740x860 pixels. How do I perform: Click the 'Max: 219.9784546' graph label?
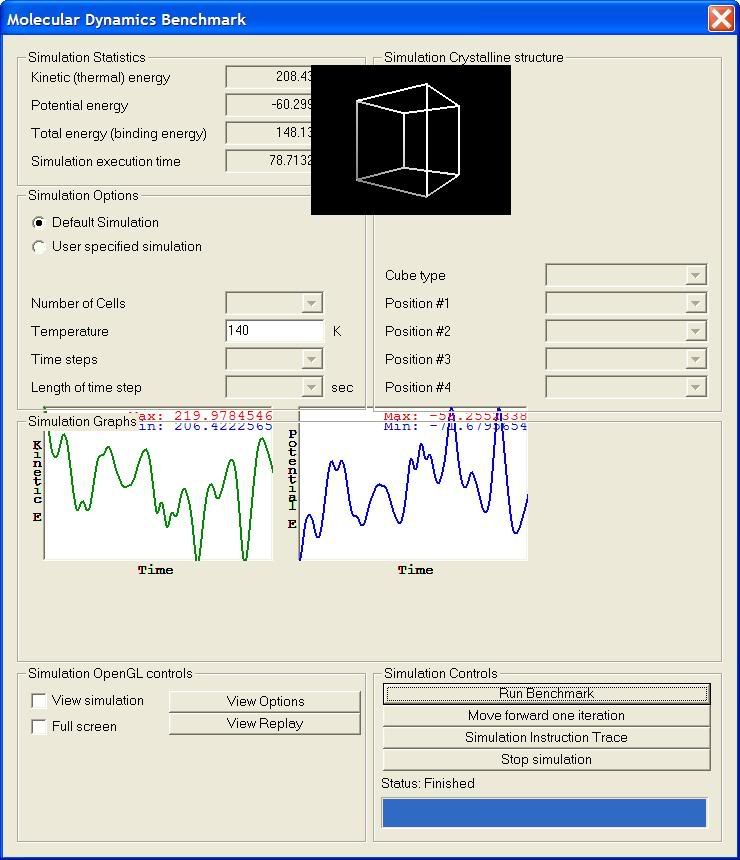201,416
